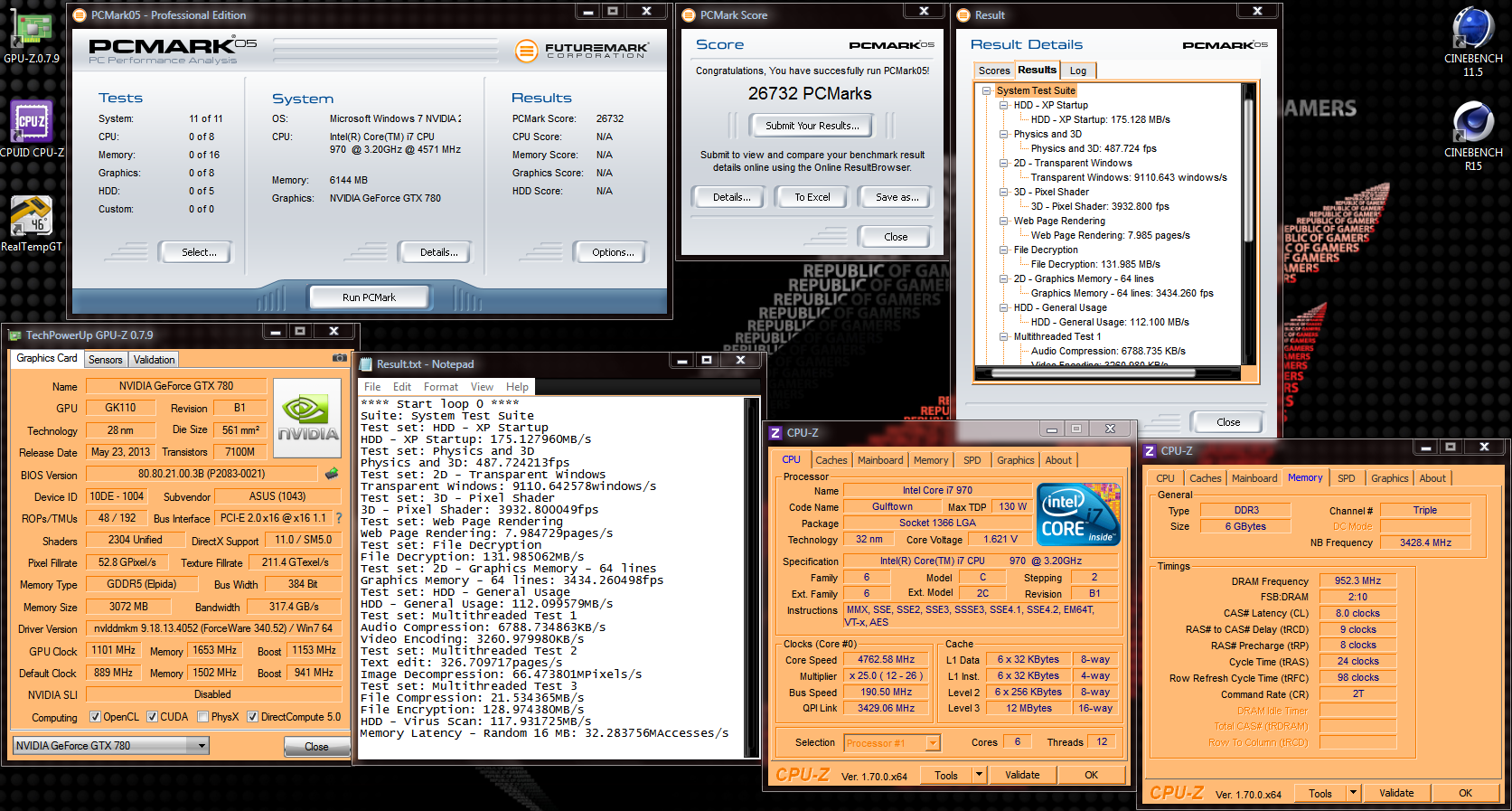Screen dimensions: 1512x811
Task: Click the Core Speed value field in CPU-Z
Action: click(x=886, y=660)
